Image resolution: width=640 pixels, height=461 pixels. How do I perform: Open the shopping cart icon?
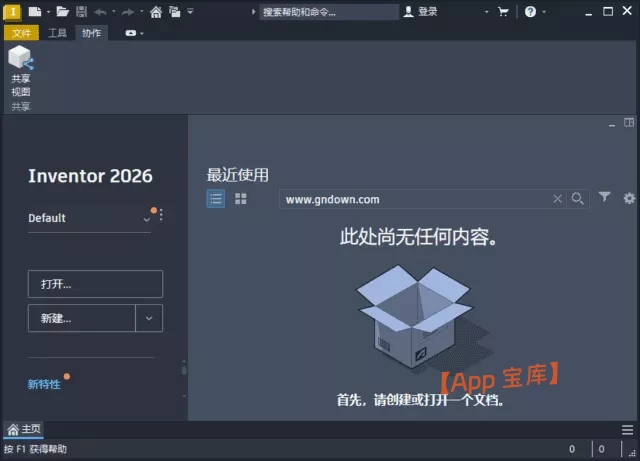click(503, 12)
